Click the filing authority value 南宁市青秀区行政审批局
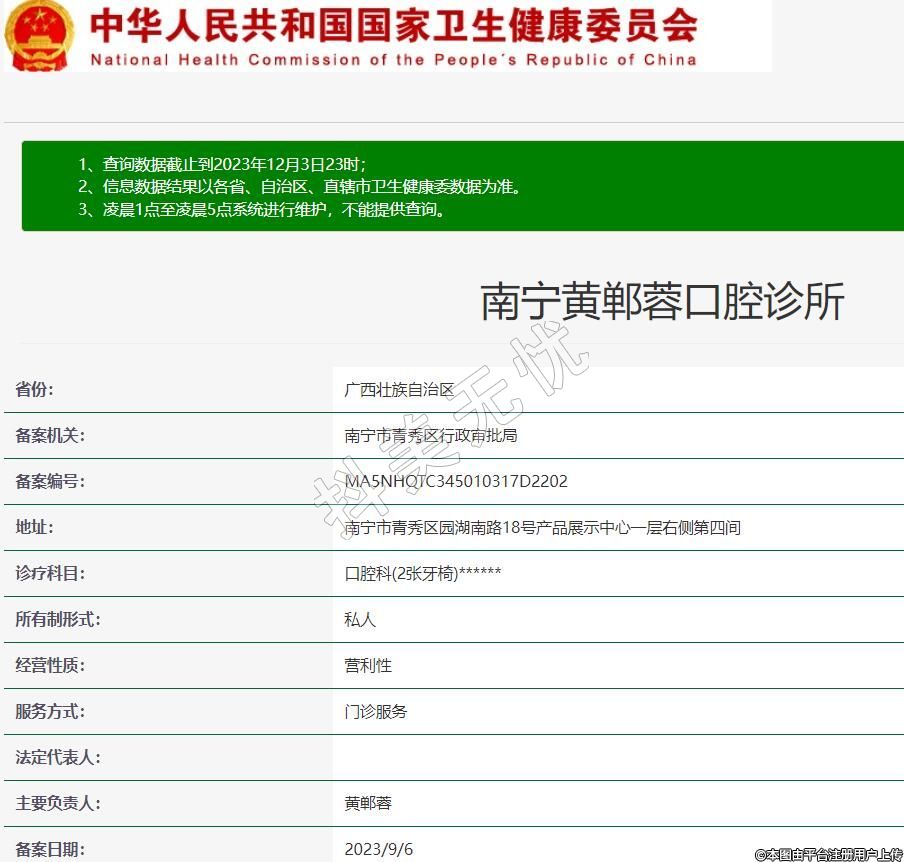This screenshot has height=862, width=904. [430, 436]
